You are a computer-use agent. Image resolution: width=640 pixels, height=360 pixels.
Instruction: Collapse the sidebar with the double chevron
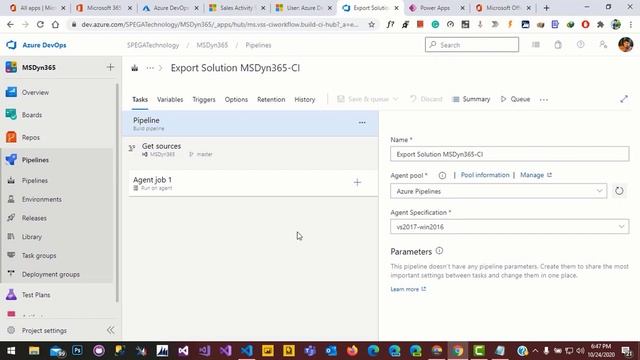pyautogui.click(x=110, y=330)
